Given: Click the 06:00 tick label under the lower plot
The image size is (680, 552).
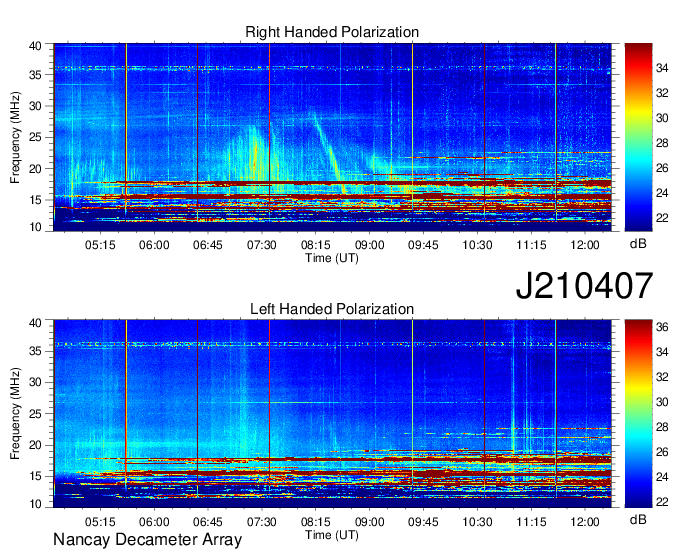Looking at the screenshot, I should (154, 522).
